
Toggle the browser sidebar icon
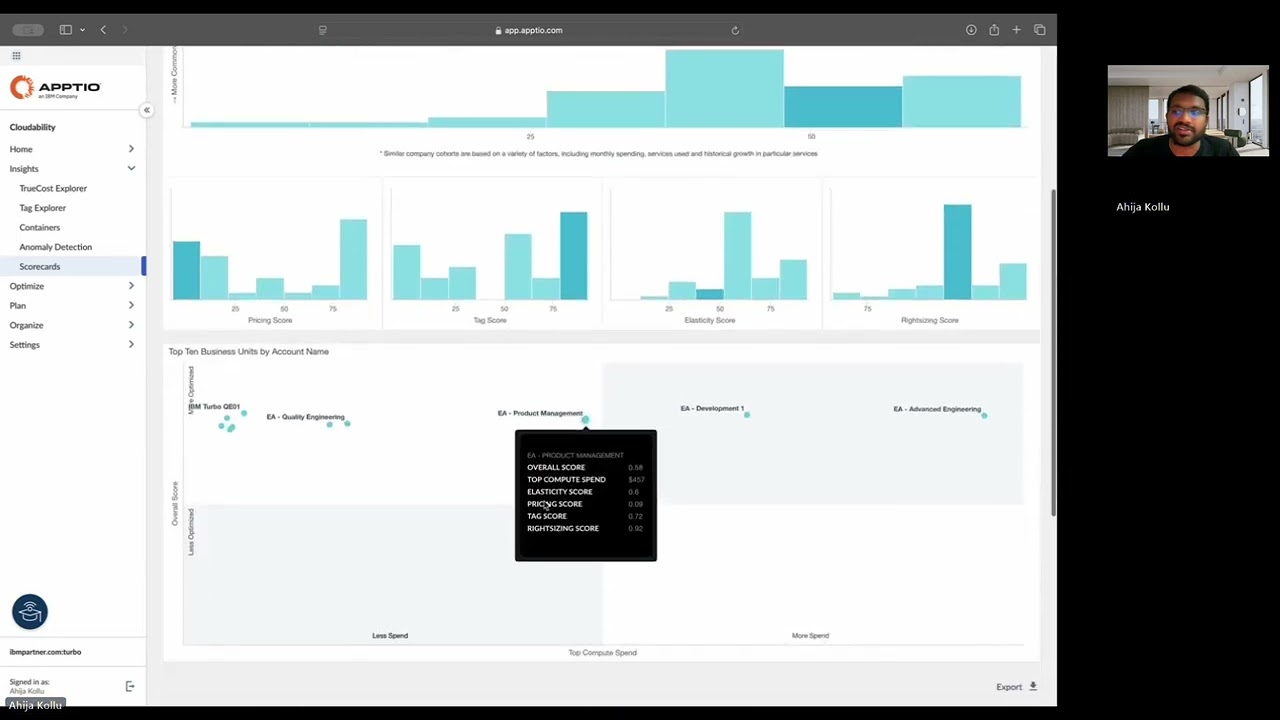click(65, 30)
